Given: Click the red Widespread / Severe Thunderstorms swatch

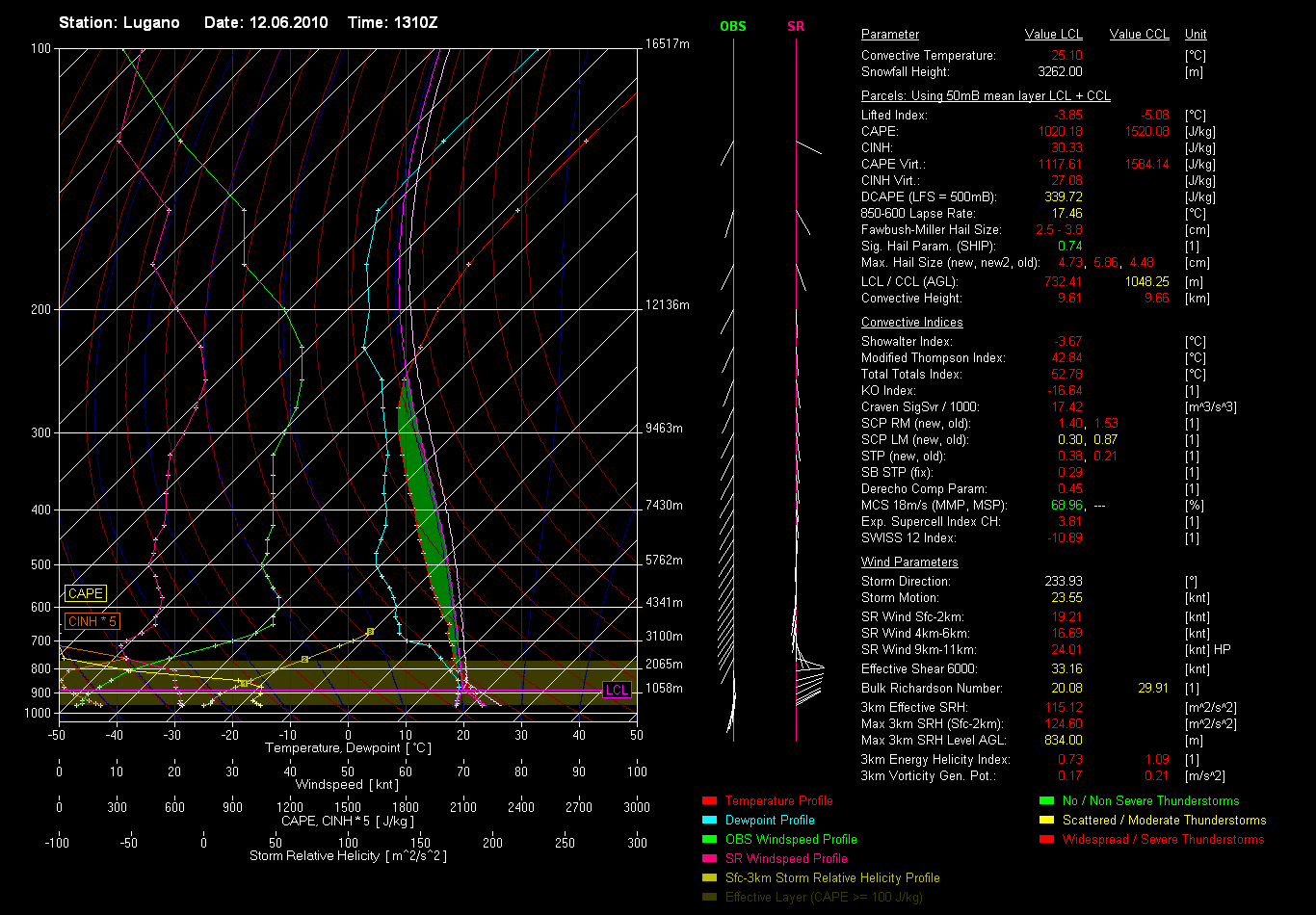Looking at the screenshot, I should pyautogui.click(x=1046, y=840).
